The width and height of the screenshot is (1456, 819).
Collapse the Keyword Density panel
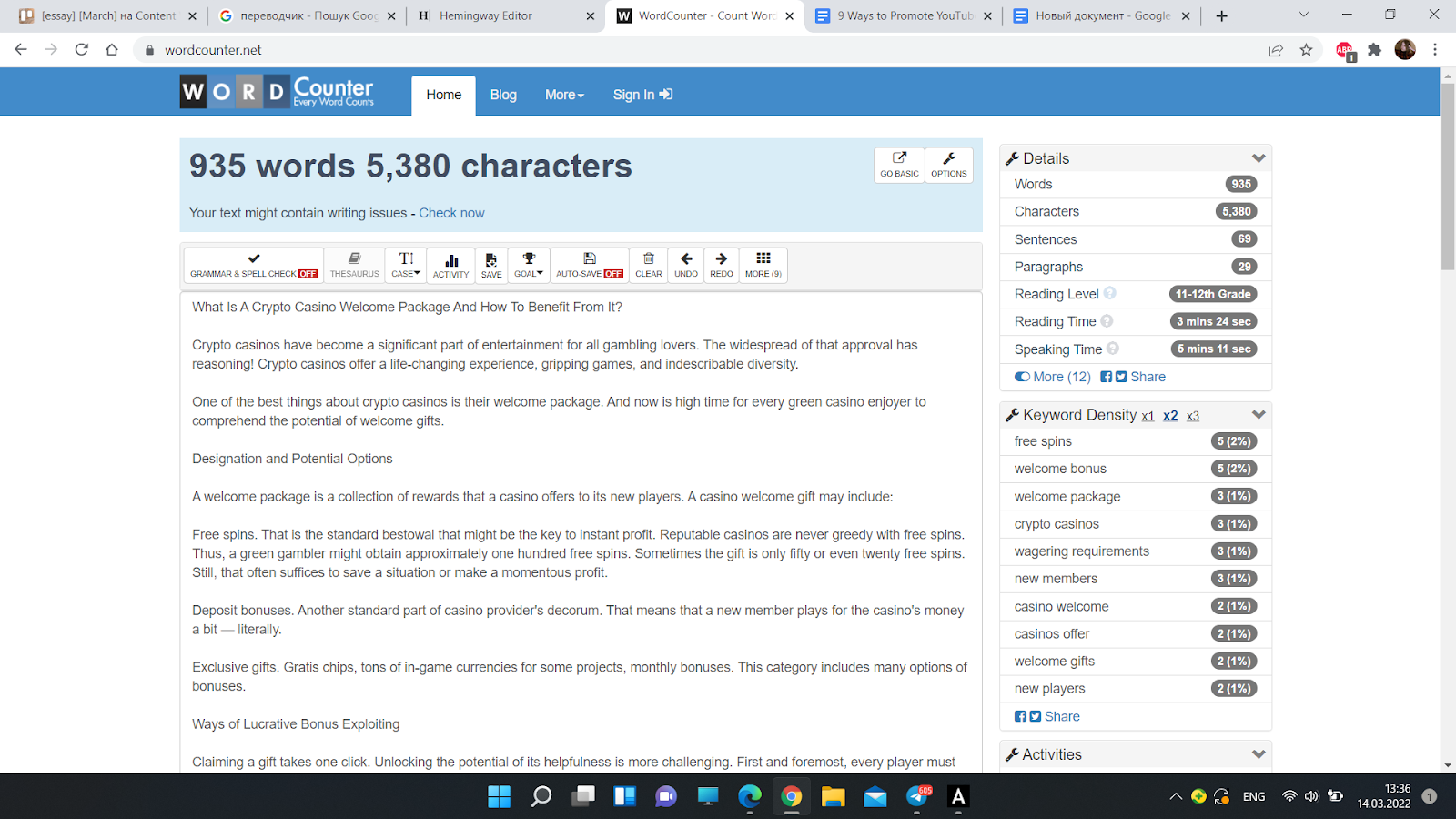[1259, 415]
